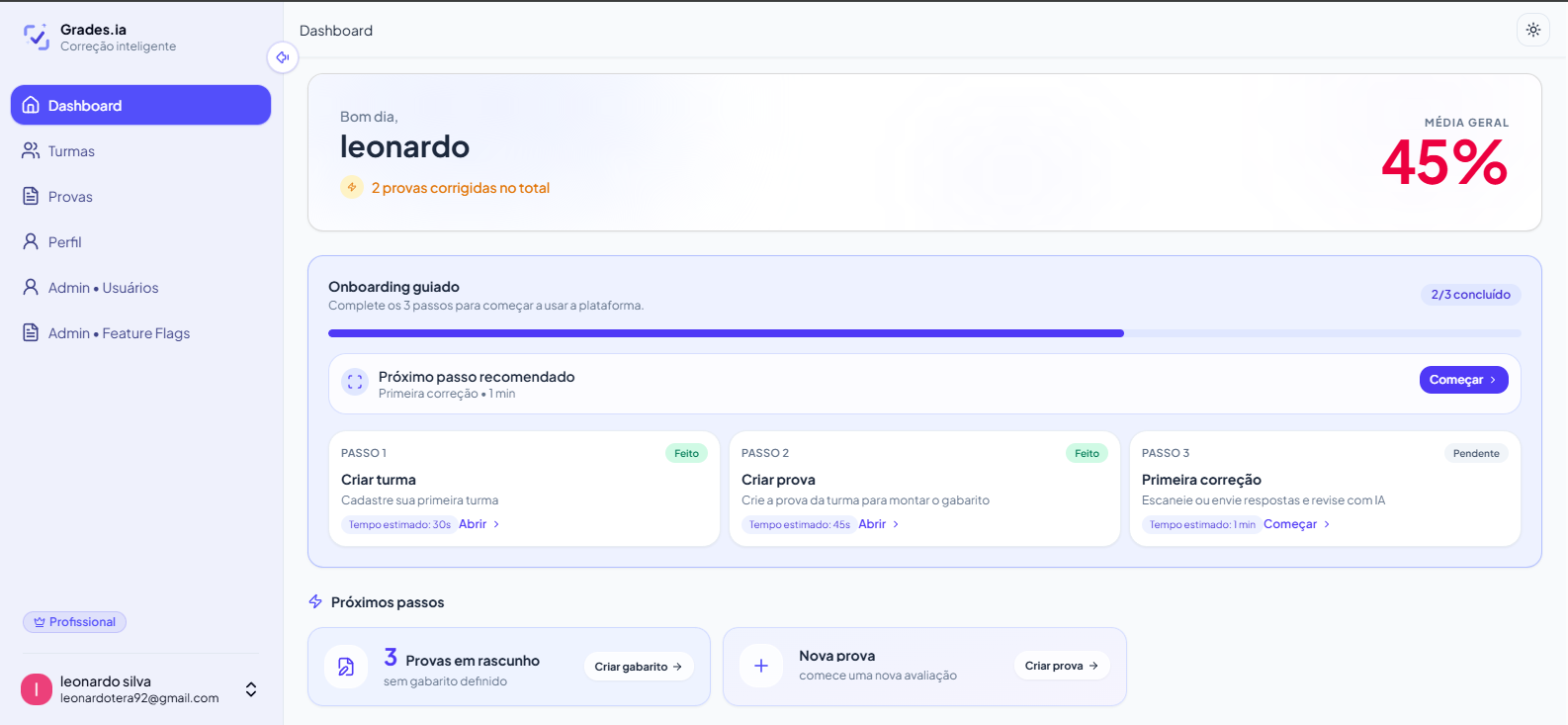Click the lightning icon beside provas corrigidas
The height and width of the screenshot is (725, 1568).
(x=352, y=187)
